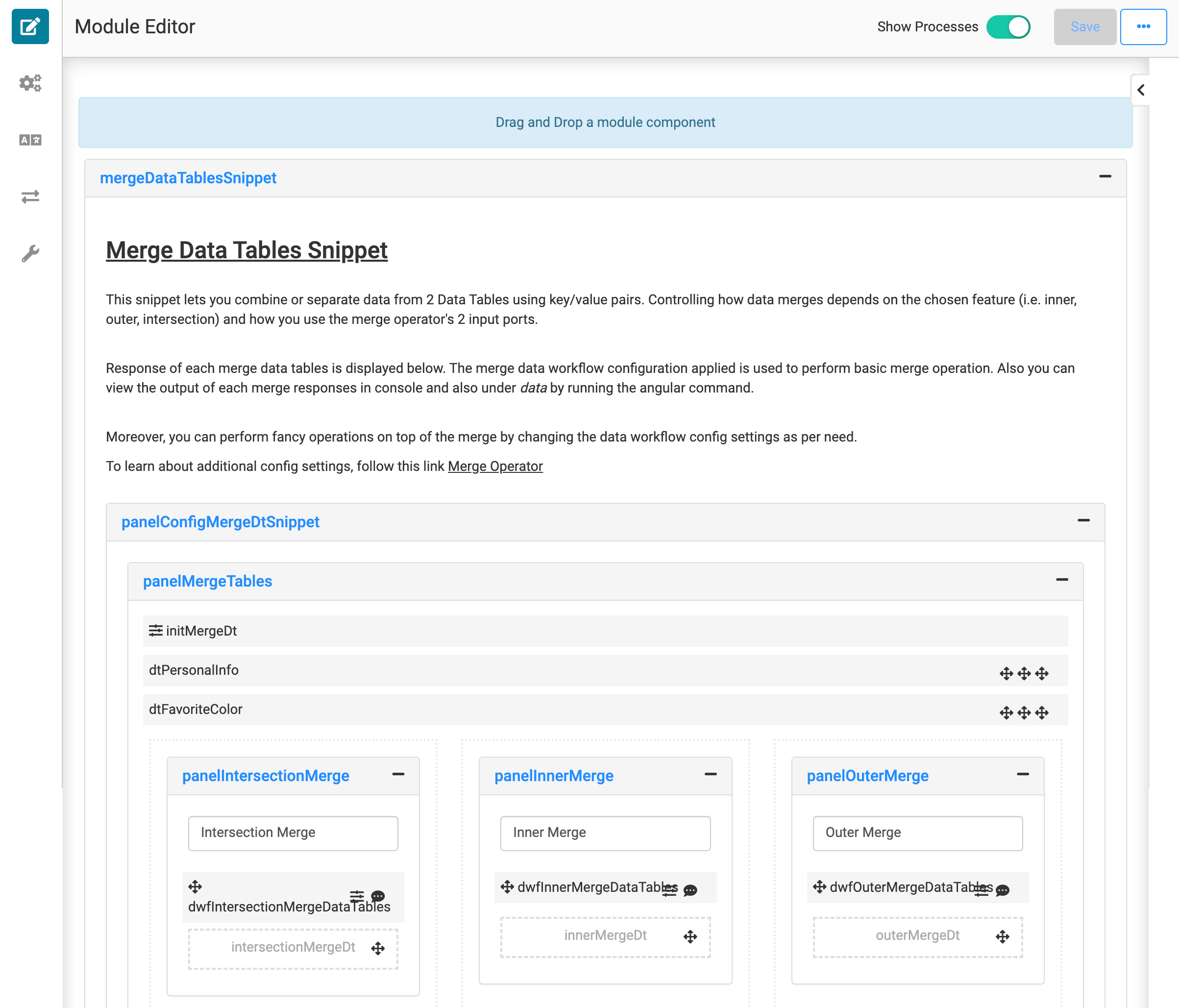Click second move icon in dtFavoriteColor row
The image size is (1179, 1008).
coord(1024,713)
